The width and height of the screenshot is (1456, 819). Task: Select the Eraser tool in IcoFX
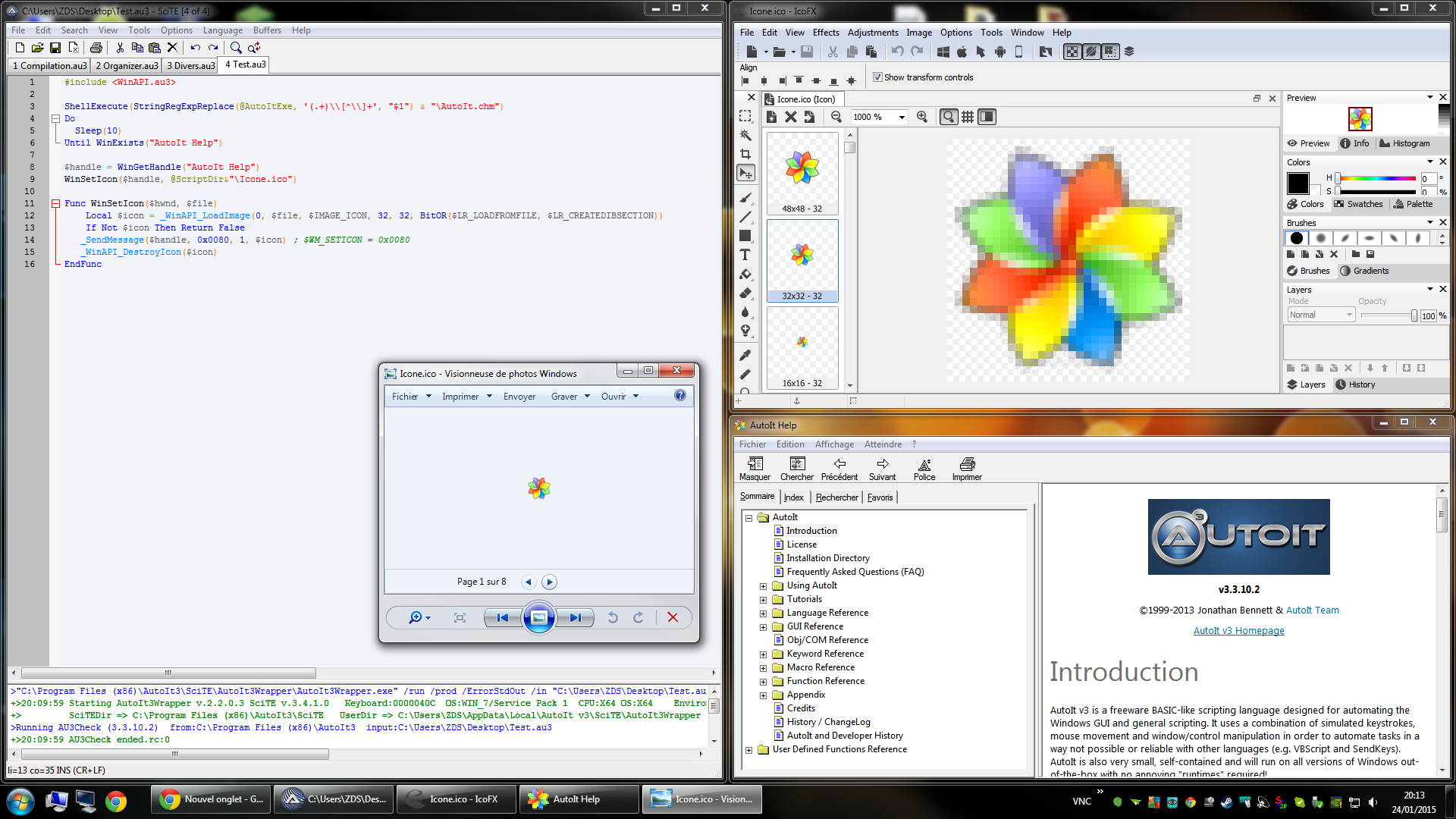pos(745,293)
